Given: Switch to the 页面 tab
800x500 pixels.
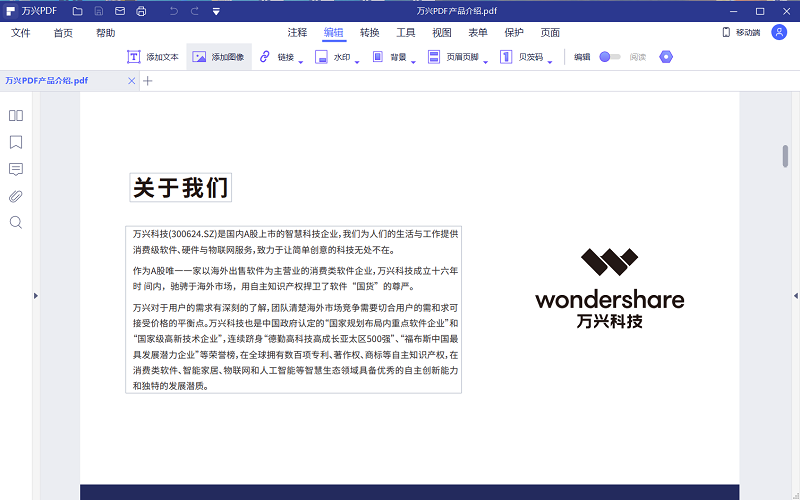Looking at the screenshot, I should [x=550, y=33].
